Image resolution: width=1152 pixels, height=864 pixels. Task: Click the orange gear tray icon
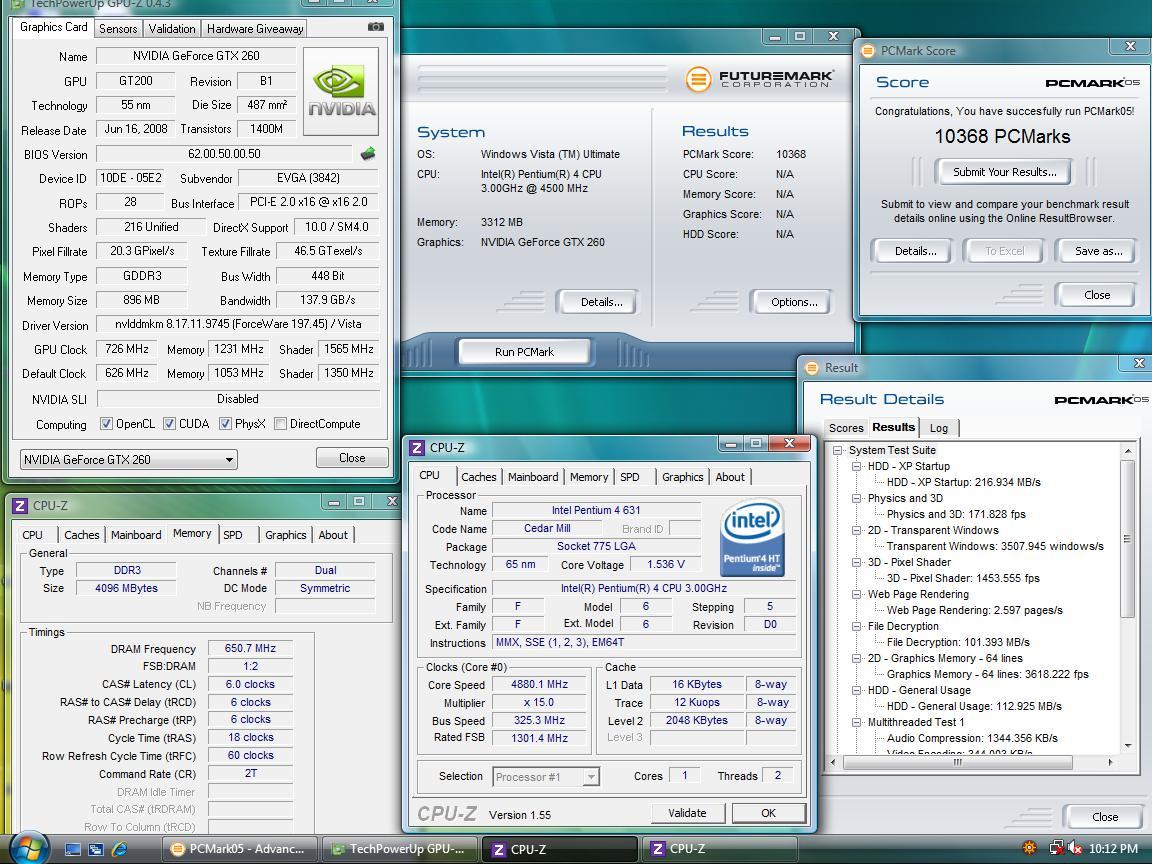(1029, 849)
